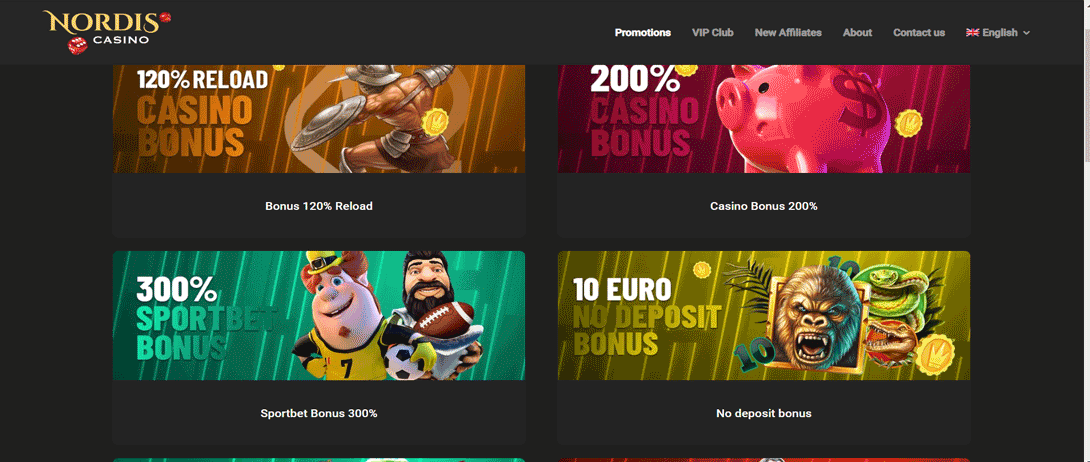Navigate to the About page

(857, 33)
